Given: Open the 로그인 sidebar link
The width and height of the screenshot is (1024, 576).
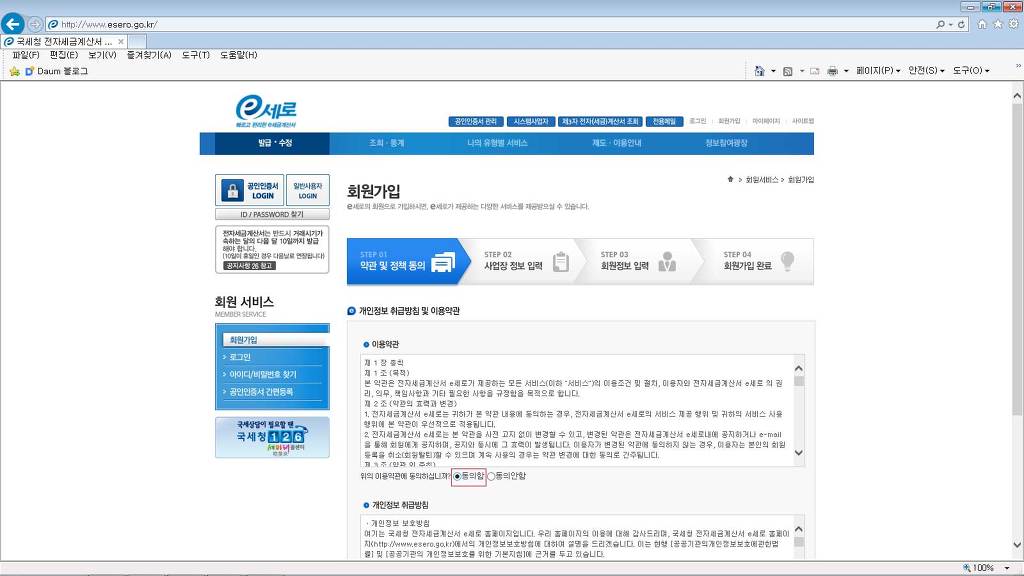Looking at the screenshot, I should (x=240, y=357).
